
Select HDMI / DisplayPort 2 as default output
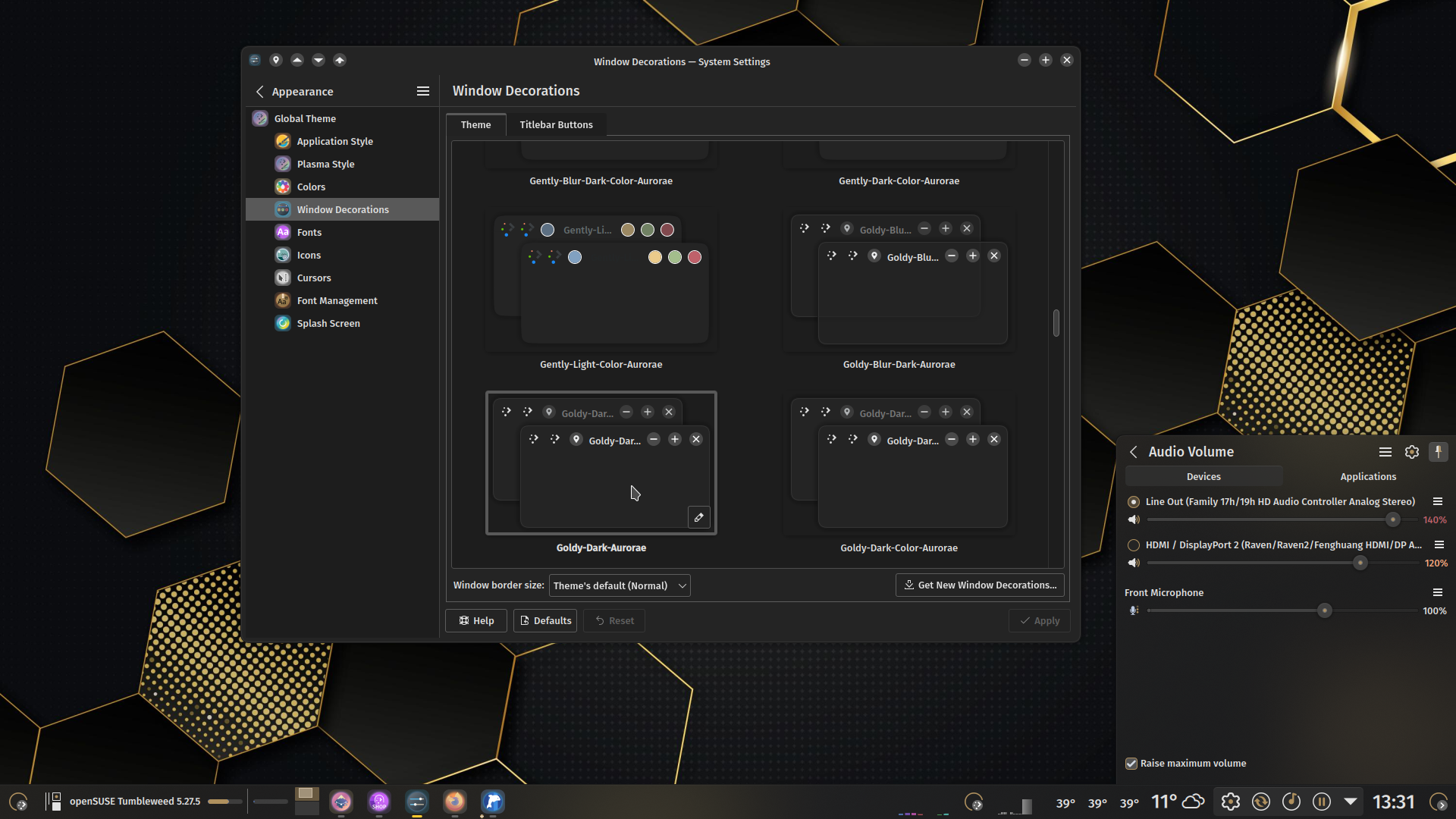[x=1134, y=545]
